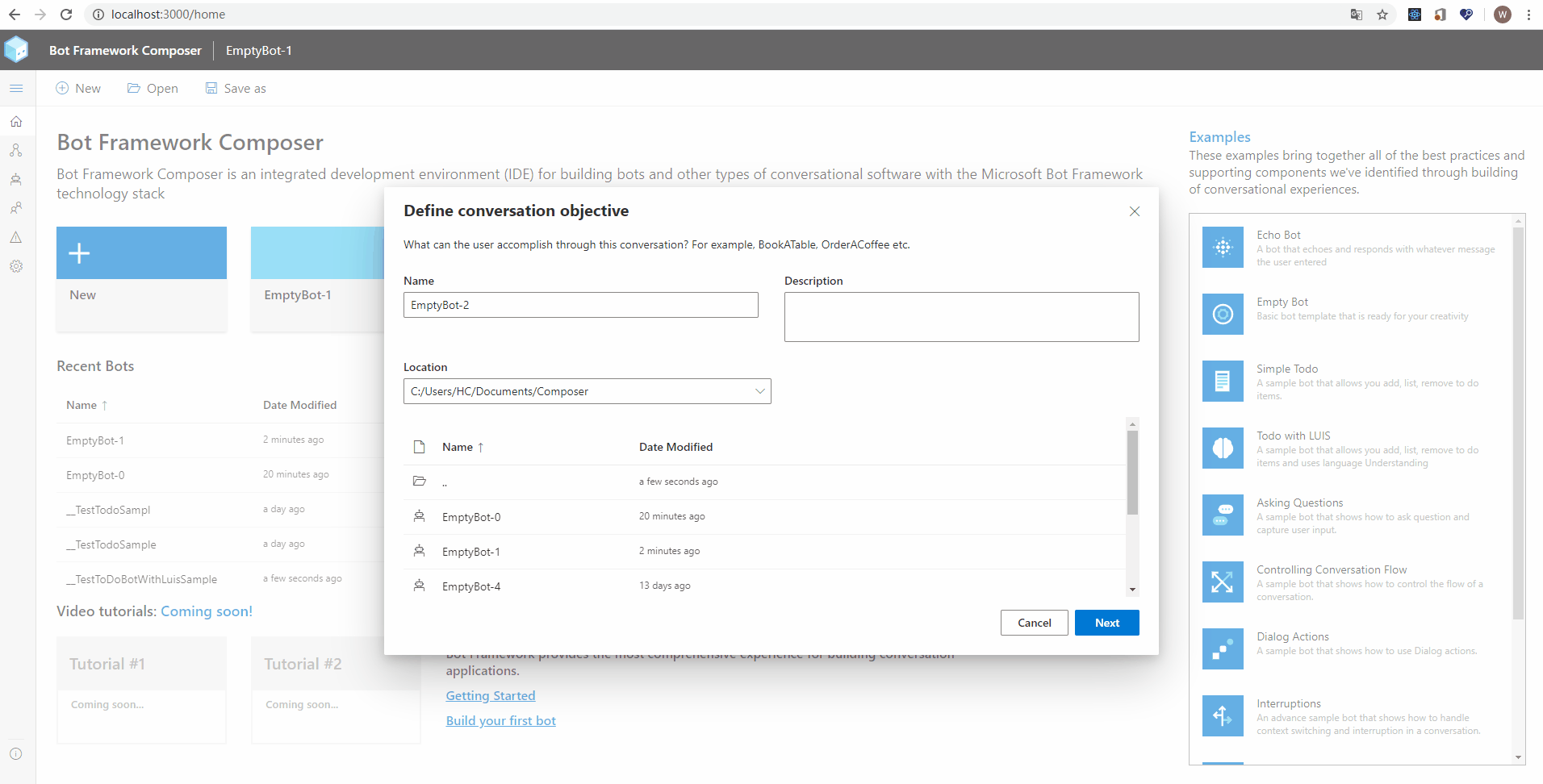This screenshot has height=784, width=1543.
Task: Close the Define conversation objective dialog
Action: pos(1135,211)
